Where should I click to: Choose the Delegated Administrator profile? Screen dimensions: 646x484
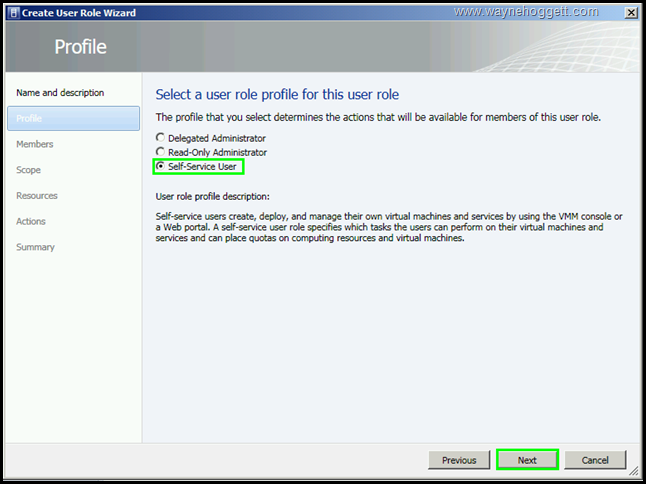160,138
